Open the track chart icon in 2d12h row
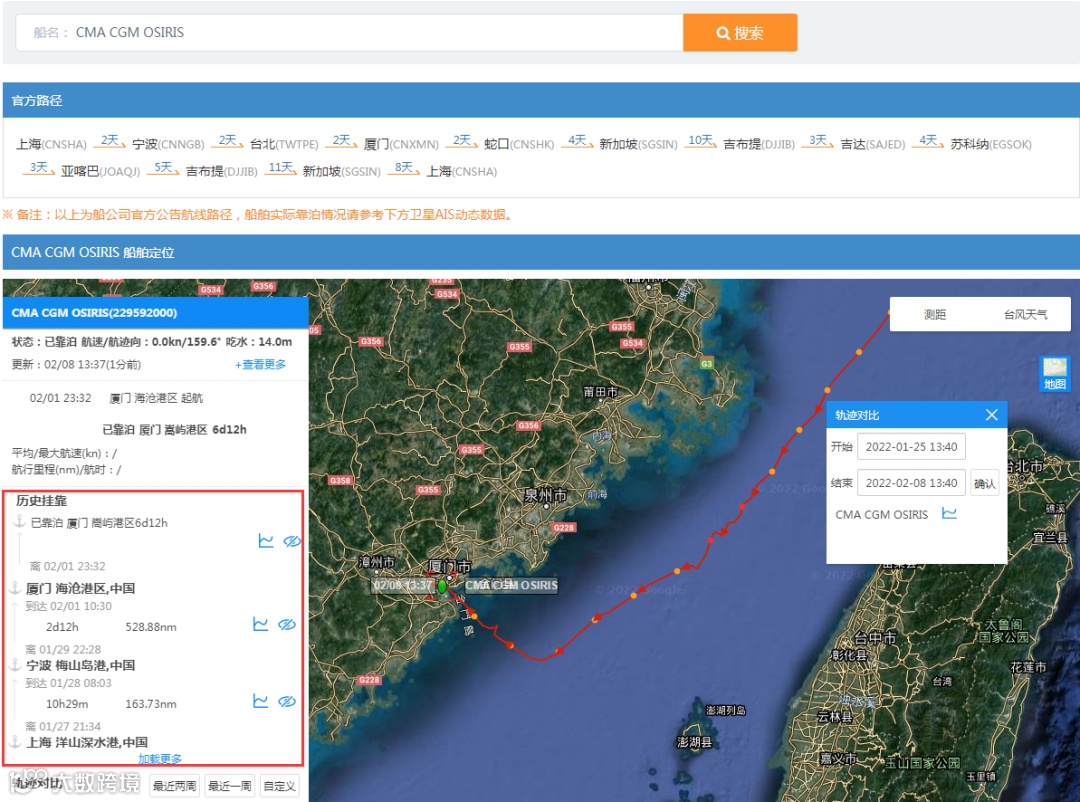Viewport: 1080px width, 802px height. [260, 624]
